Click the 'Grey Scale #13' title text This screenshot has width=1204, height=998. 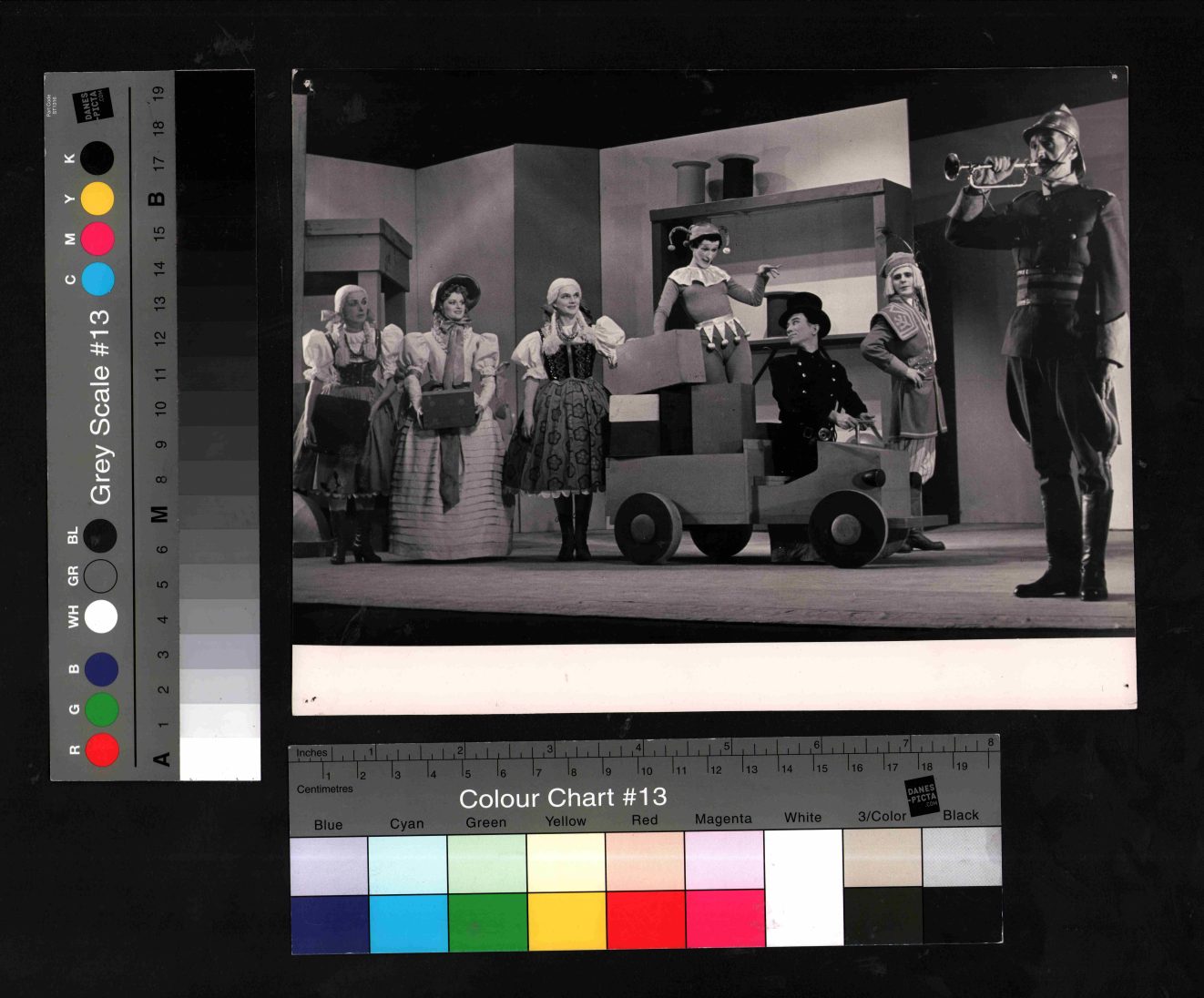[99, 407]
